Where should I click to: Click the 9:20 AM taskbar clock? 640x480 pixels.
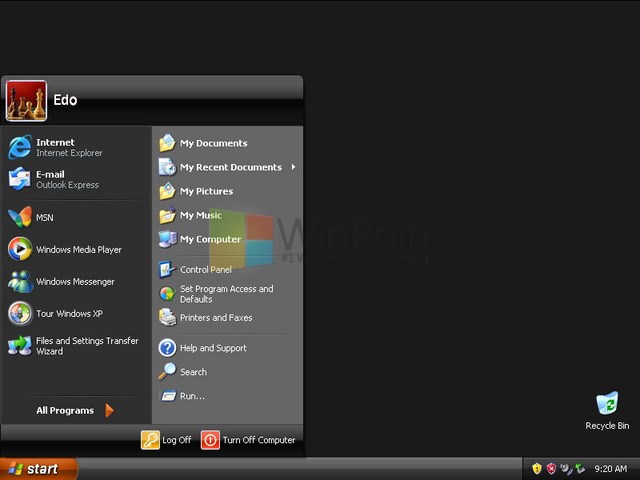point(611,469)
